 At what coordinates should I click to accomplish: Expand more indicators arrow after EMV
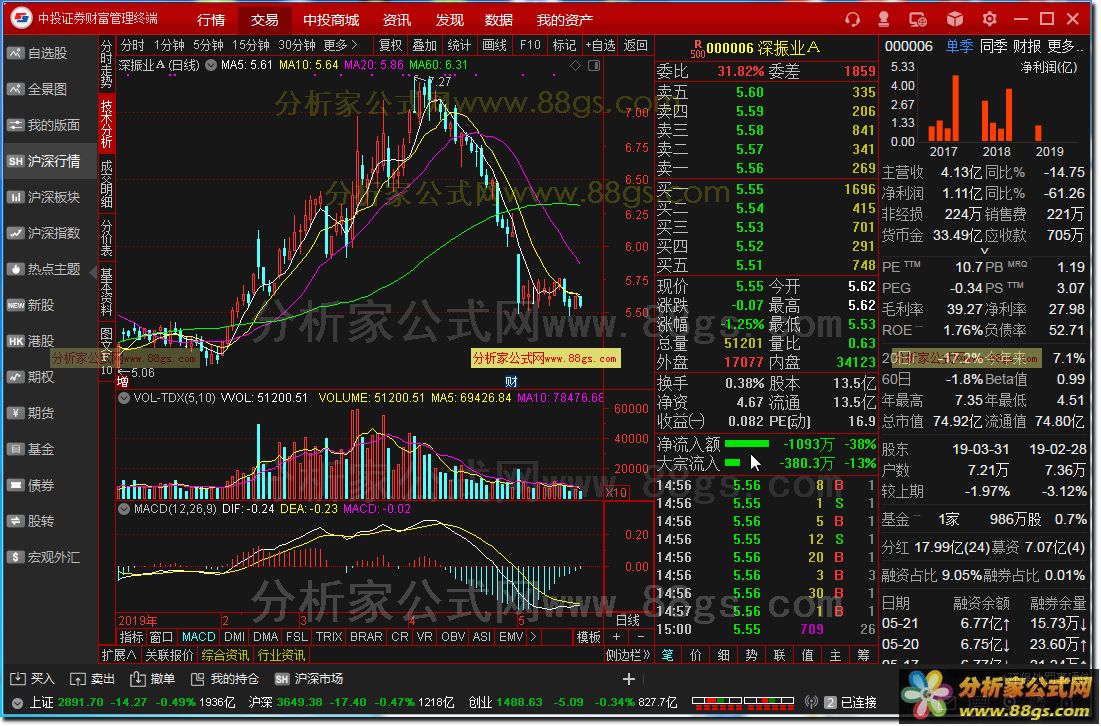point(533,638)
